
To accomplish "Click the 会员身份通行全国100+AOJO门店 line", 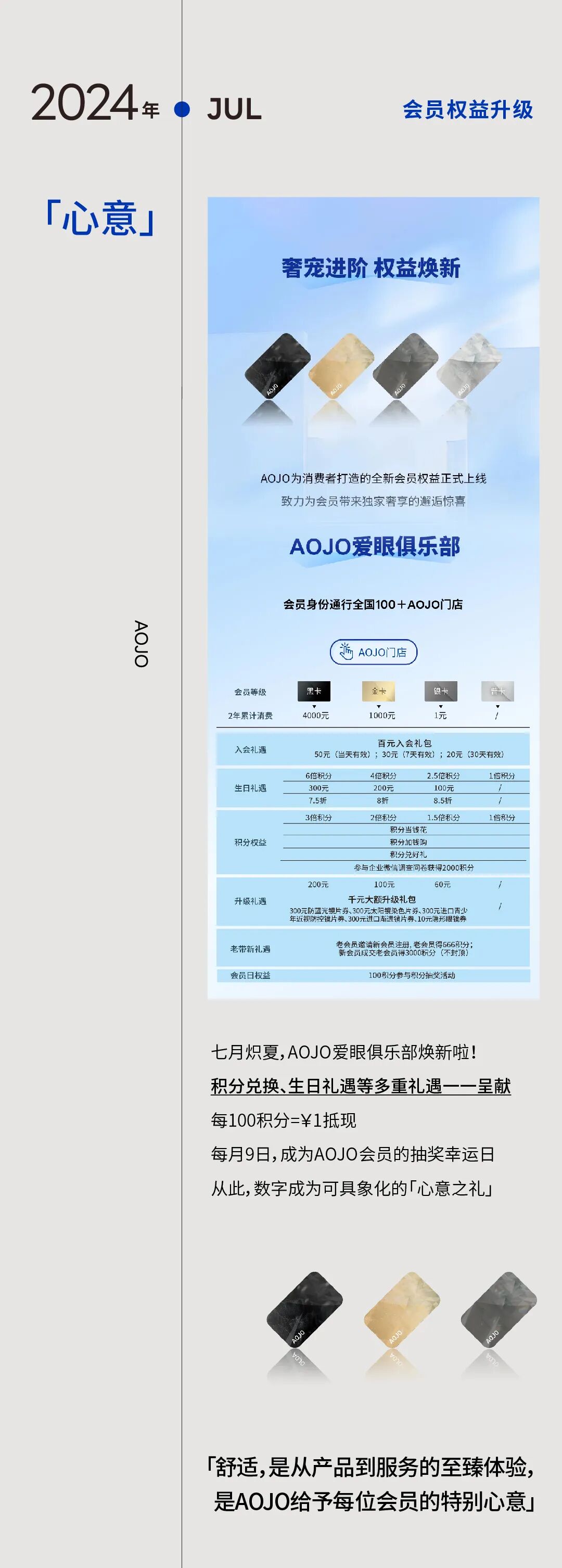I will [373, 604].
